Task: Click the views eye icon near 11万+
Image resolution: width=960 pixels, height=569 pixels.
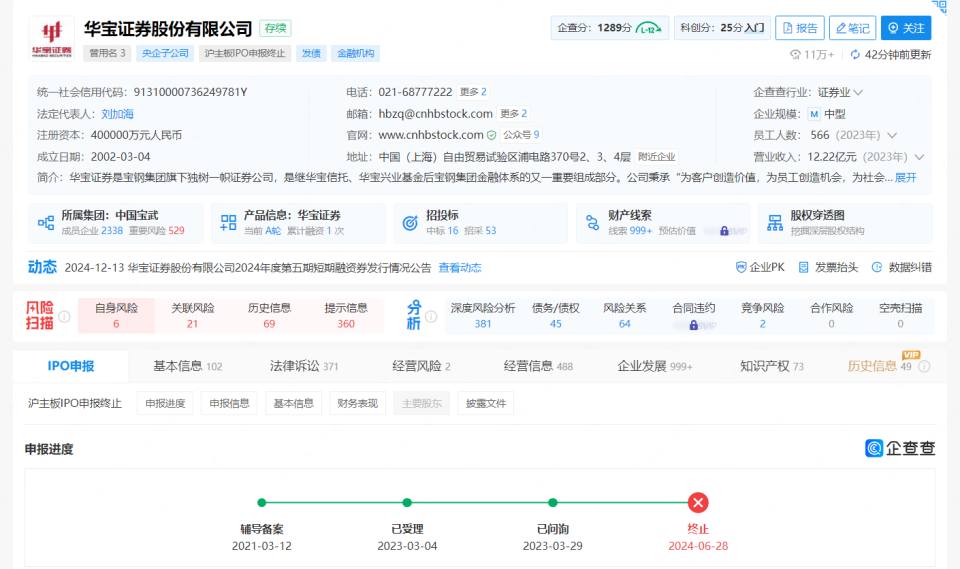Action: click(x=795, y=55)
